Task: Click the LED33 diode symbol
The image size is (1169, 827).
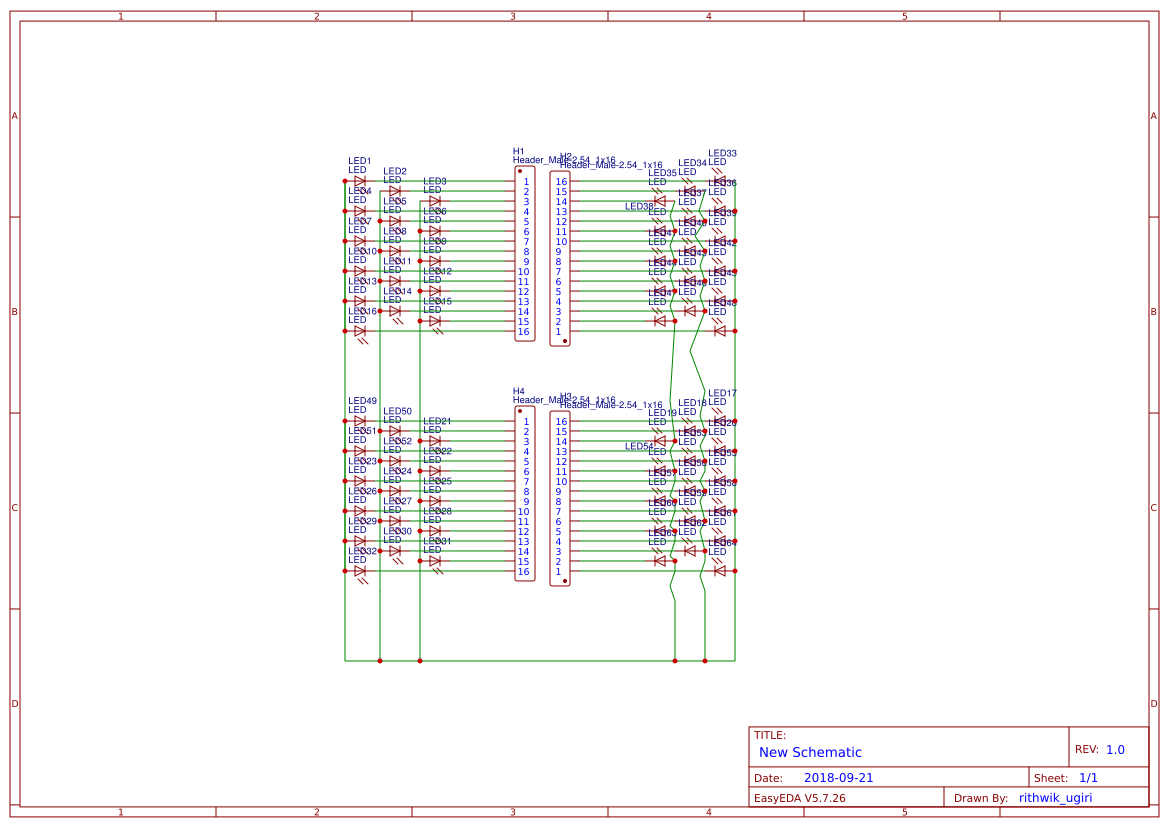Action: [x=719, y=181]
